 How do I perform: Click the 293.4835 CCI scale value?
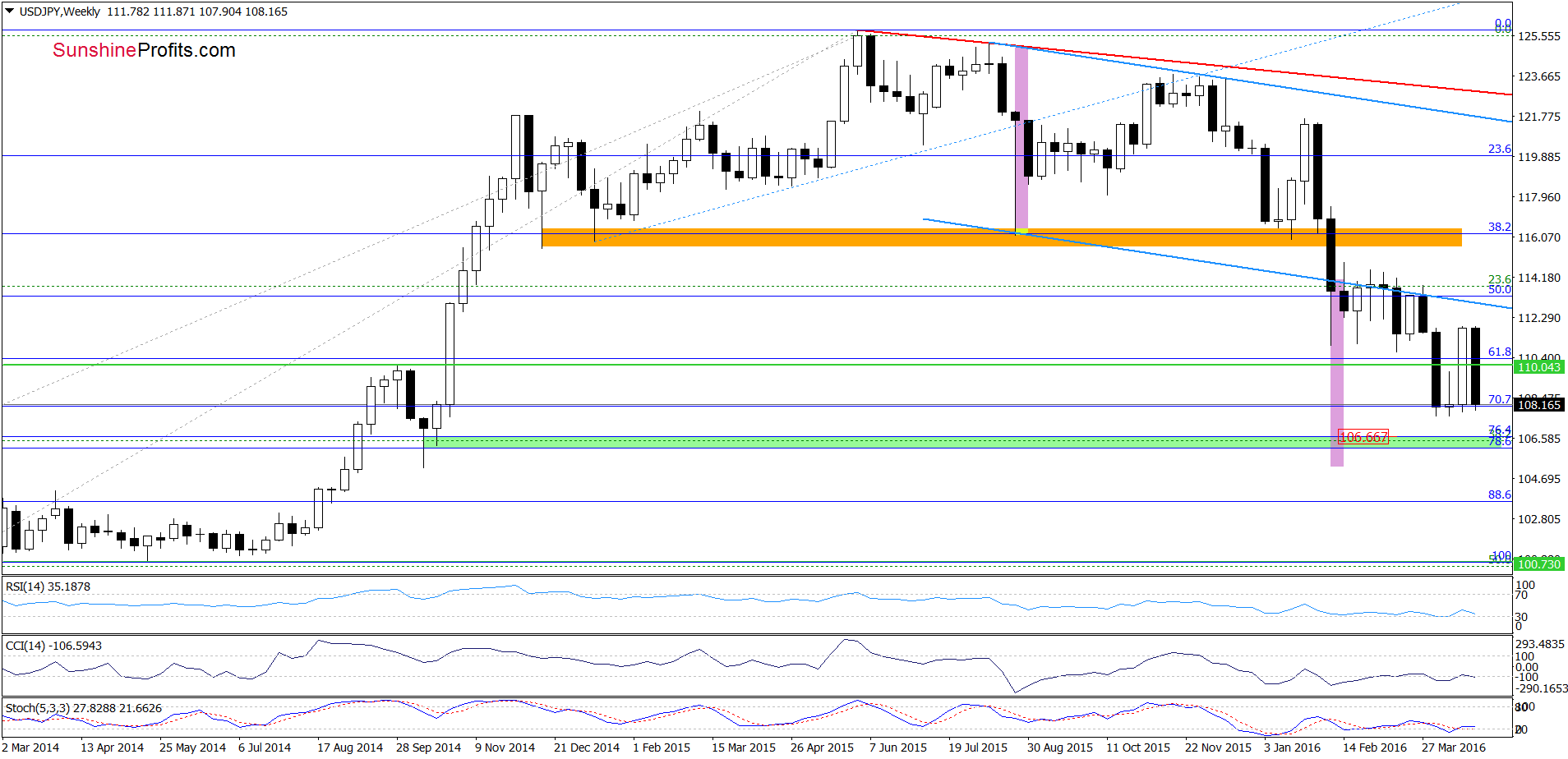[1541, 644]
